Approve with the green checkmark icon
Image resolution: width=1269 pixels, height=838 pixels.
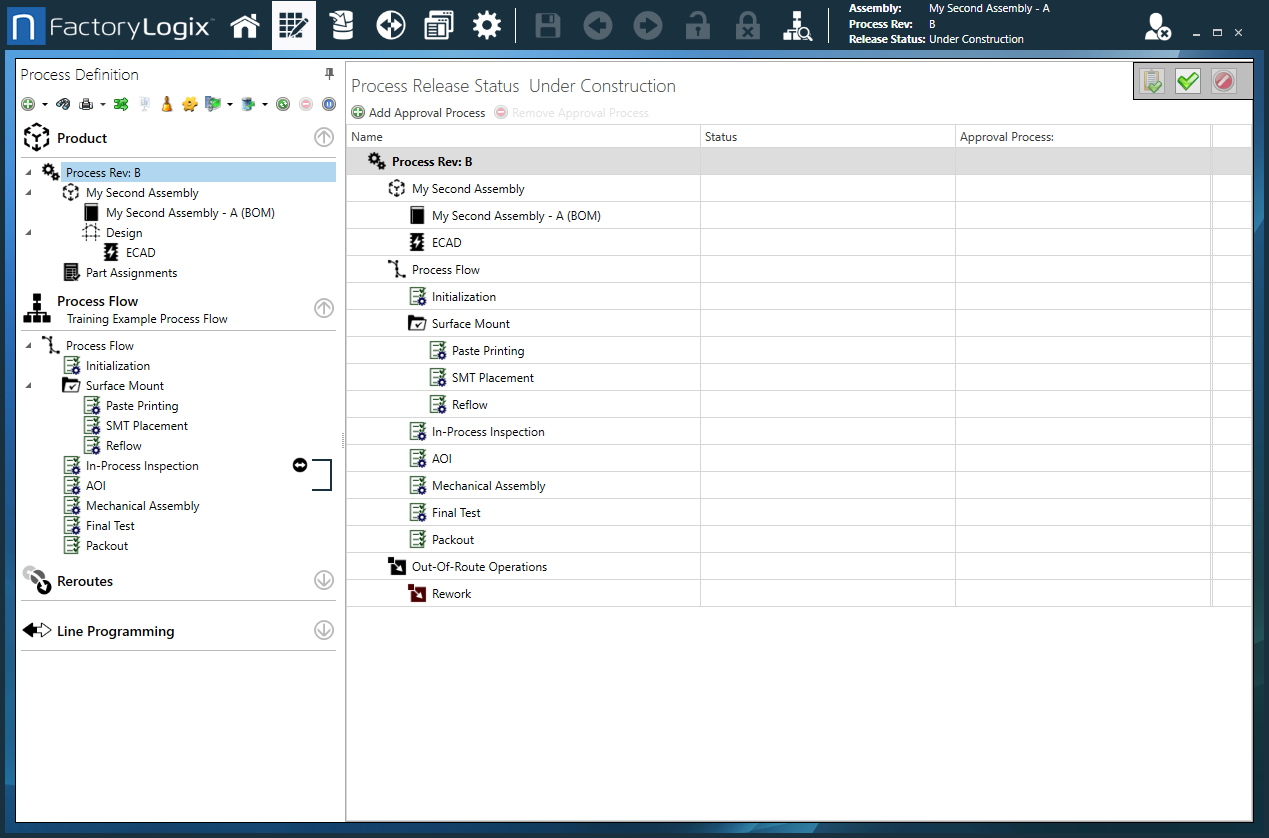coord(1187,81)
